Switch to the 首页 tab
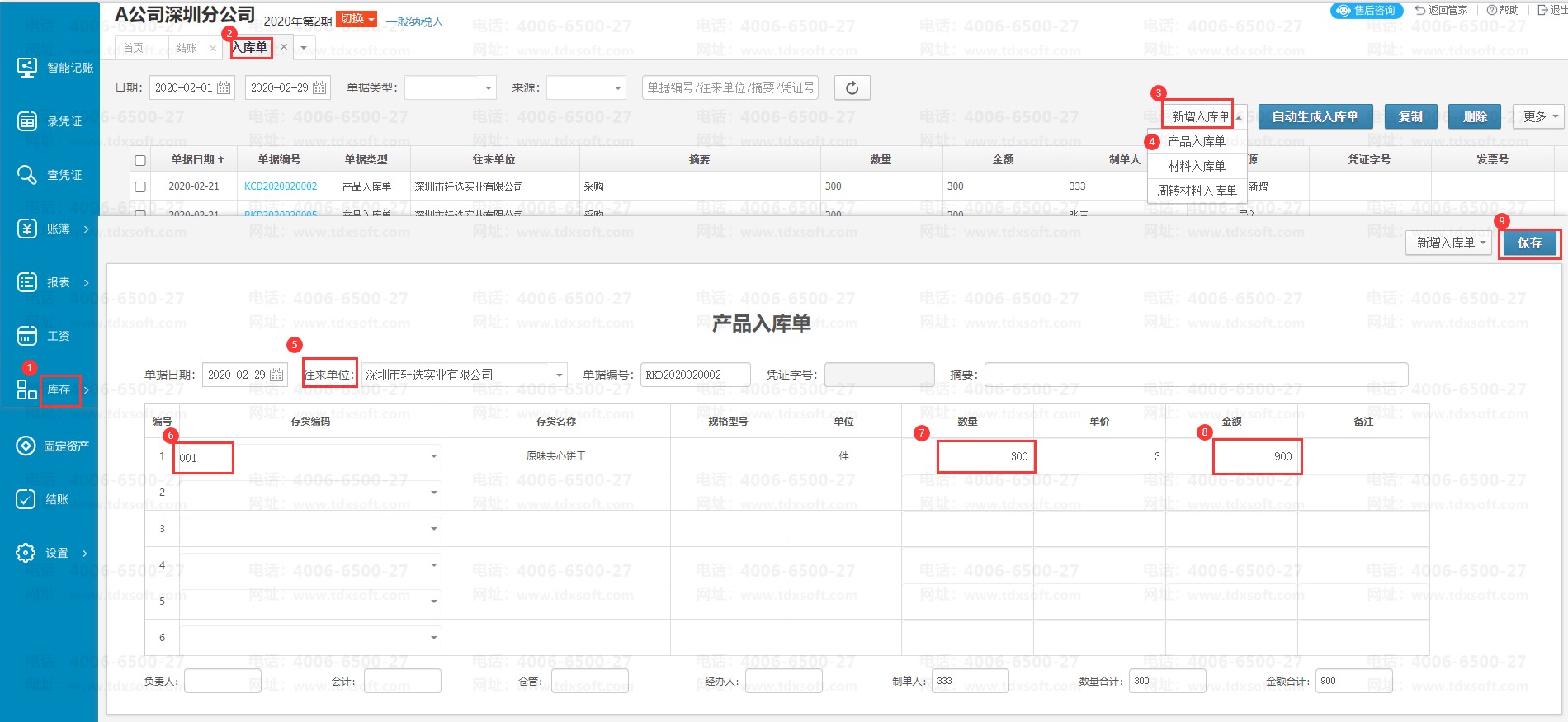The width and height of the screenshot is (1568, 722). click(133, 48)
